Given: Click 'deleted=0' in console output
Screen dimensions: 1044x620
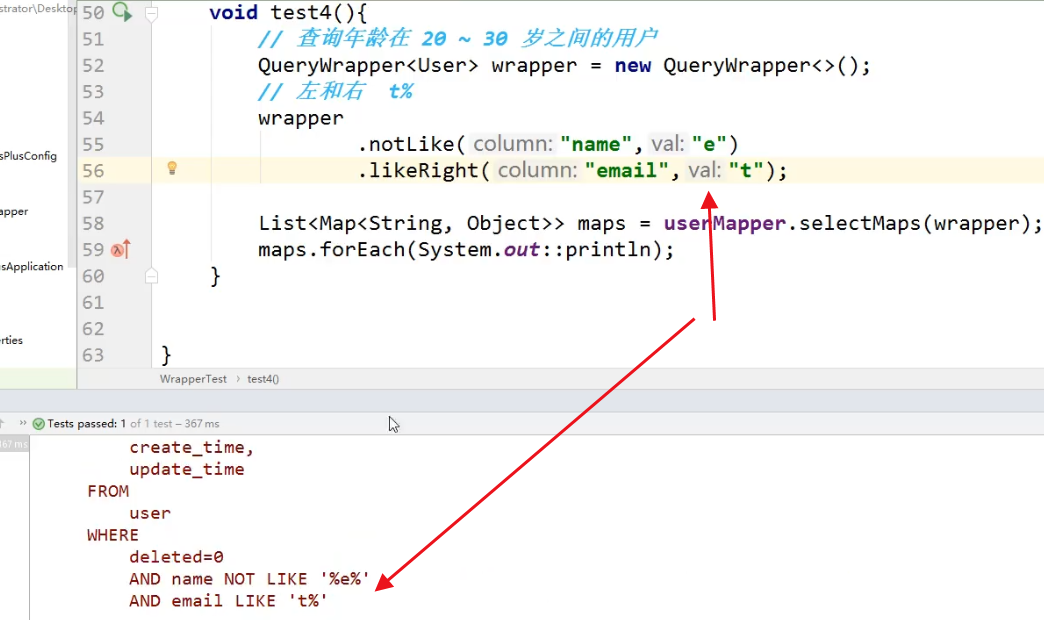Looking at the screenshot, I should coord(176,557).
